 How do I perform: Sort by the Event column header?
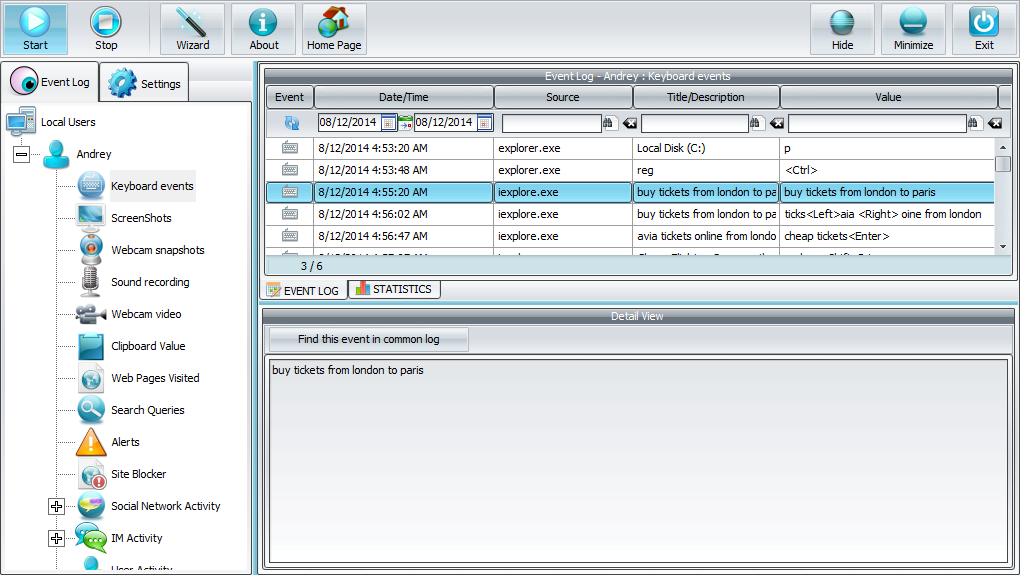[x=289, y=97]
